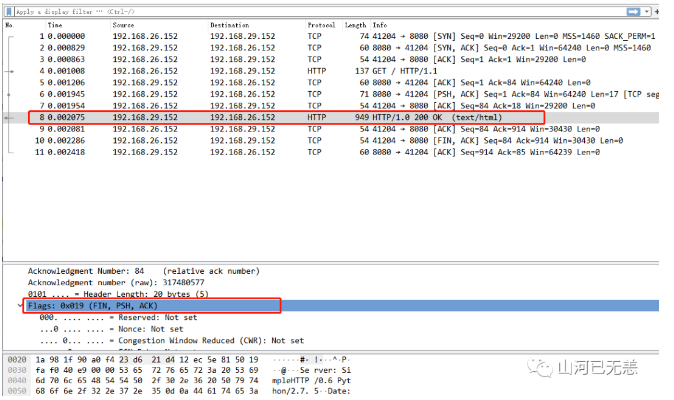Click hex dump row offset 0020
674x400 pixels.
click(x=17, y=360)
